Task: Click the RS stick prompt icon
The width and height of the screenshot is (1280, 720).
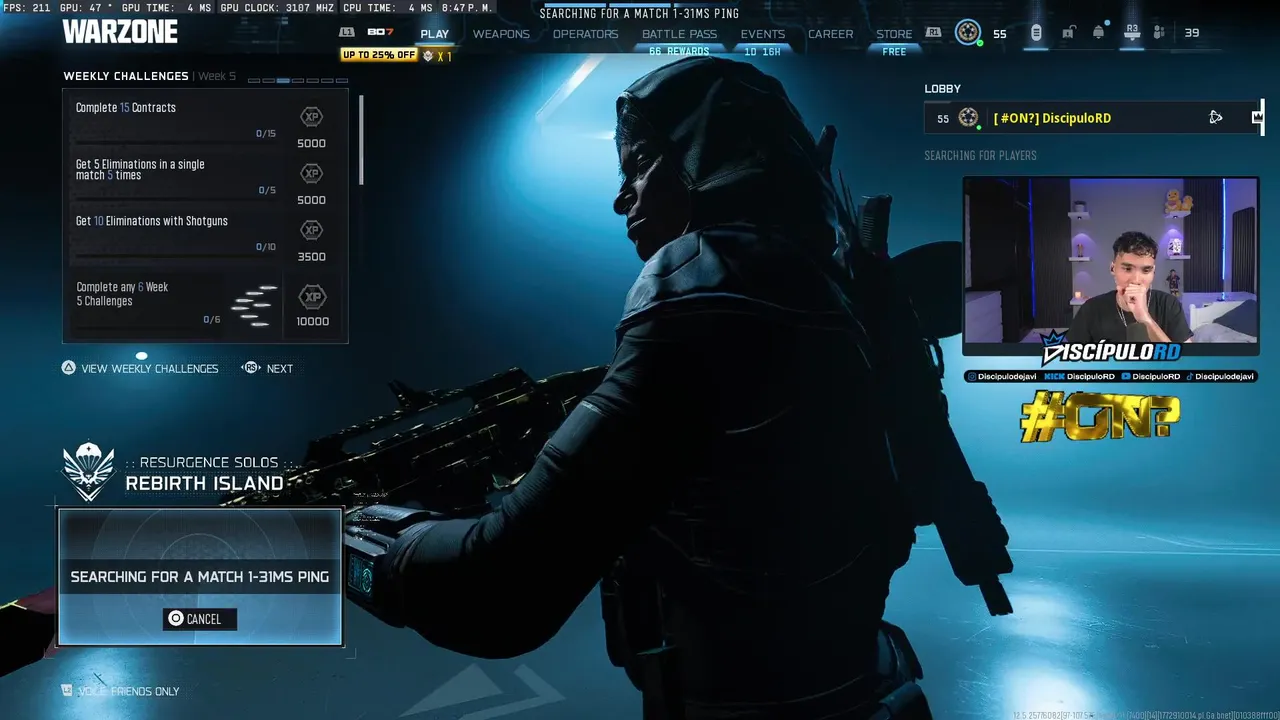Action: coord(251,368)
